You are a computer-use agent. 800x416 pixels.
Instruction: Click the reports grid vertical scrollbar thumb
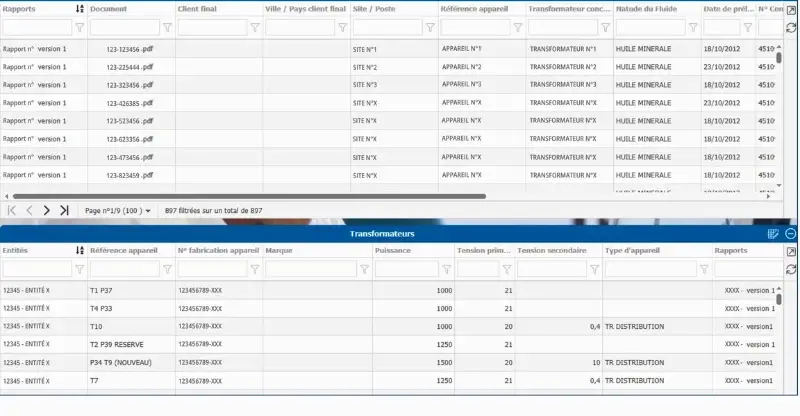[x=779, y=58]
